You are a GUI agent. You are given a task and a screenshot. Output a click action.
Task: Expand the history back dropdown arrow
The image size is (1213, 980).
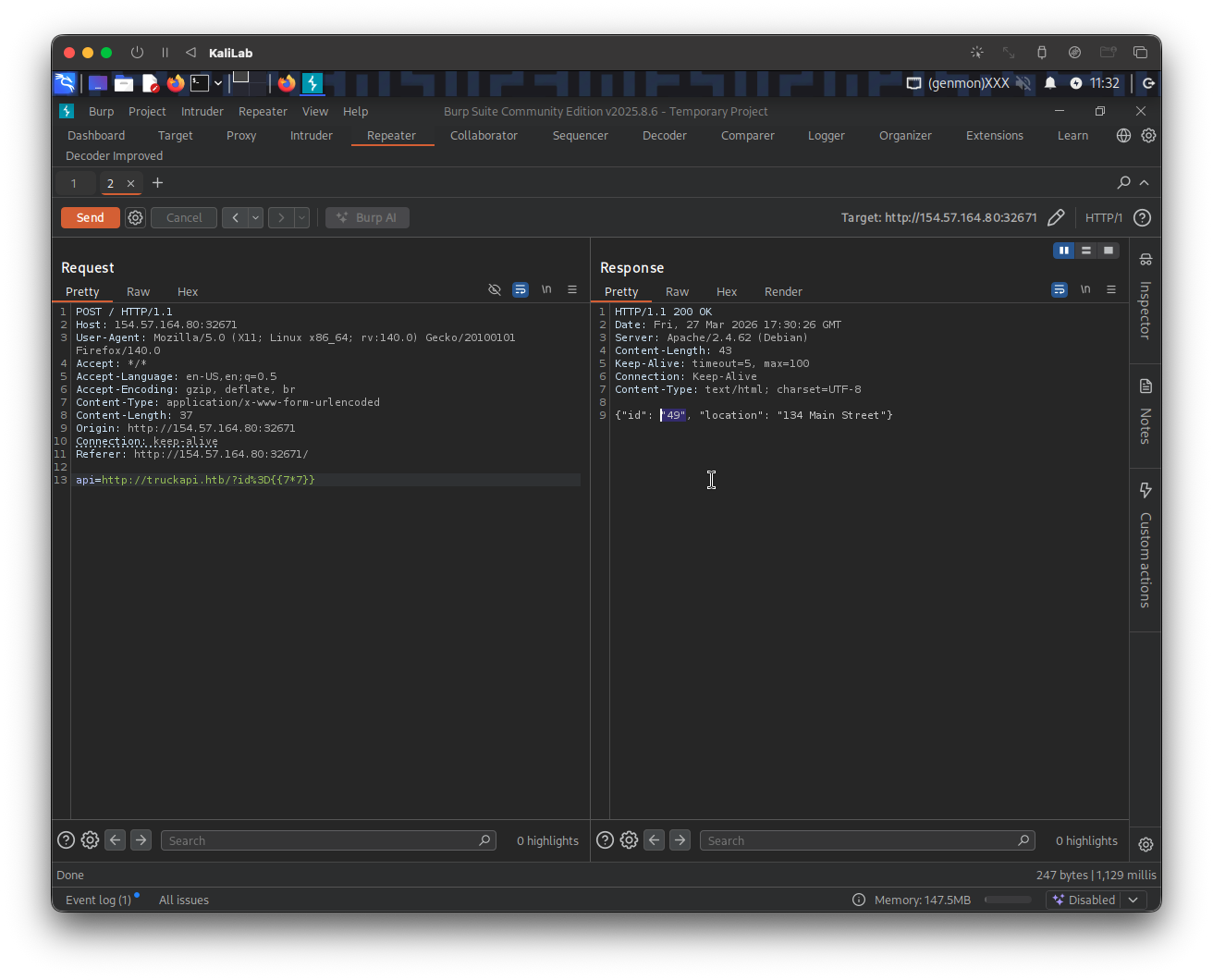pos(255,218)
